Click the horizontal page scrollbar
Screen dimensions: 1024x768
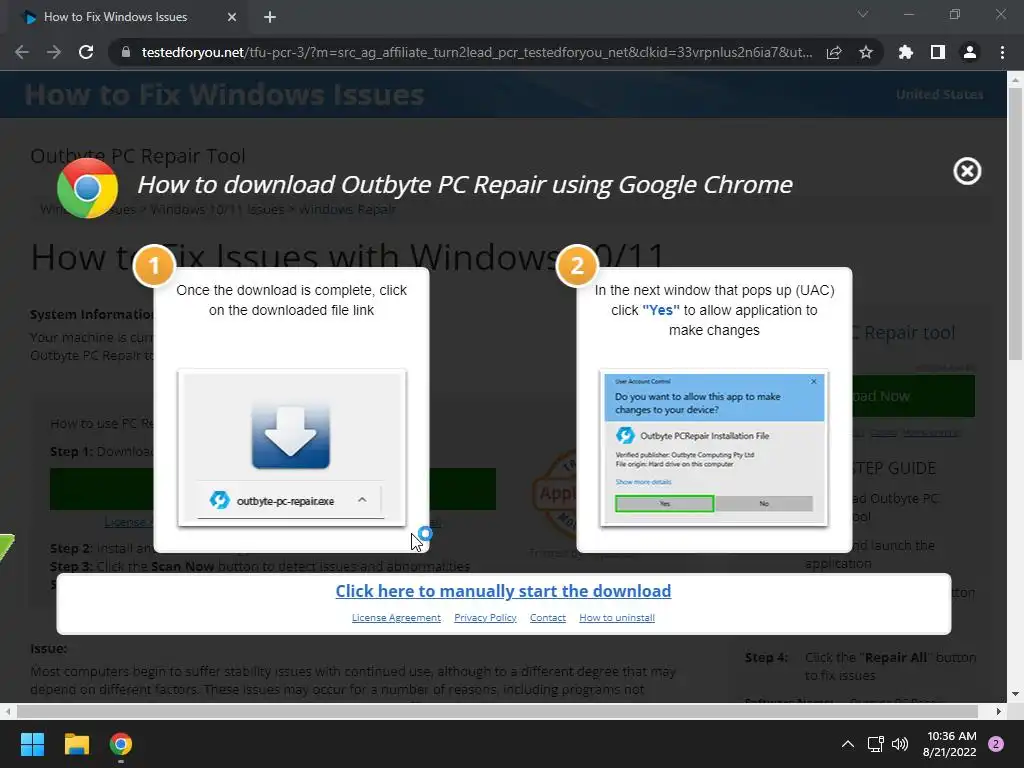497,711
